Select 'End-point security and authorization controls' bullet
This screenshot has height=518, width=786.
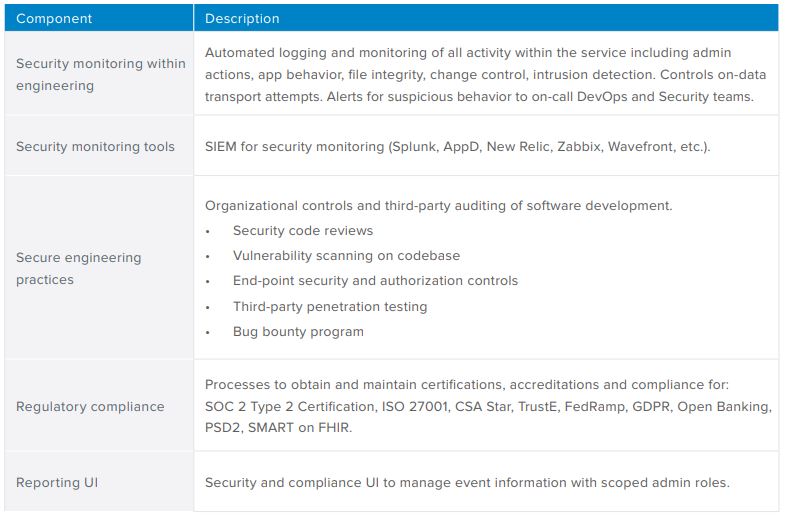(375, 281)
